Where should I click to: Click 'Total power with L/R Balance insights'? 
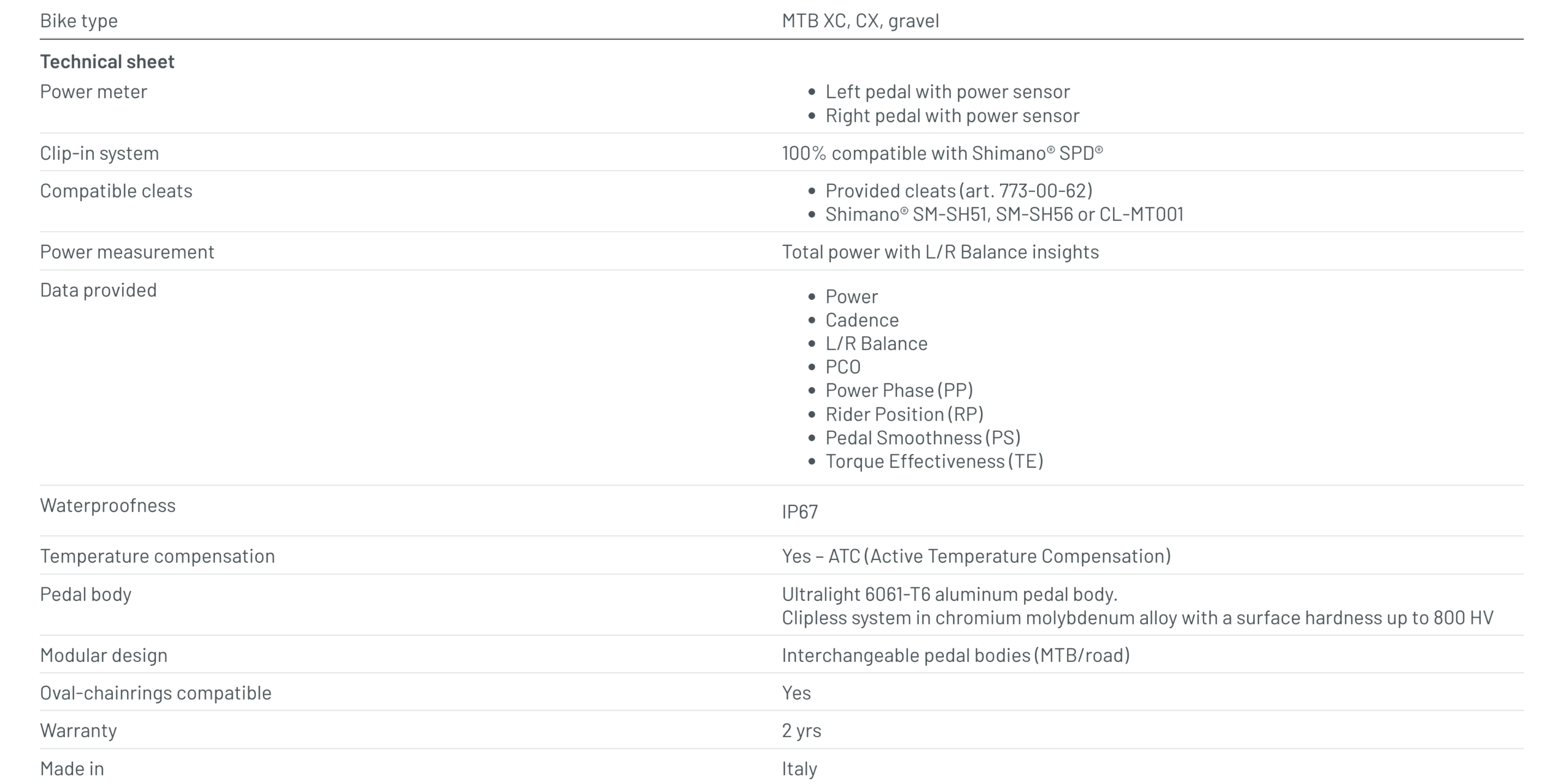click(x=940, y=252)
